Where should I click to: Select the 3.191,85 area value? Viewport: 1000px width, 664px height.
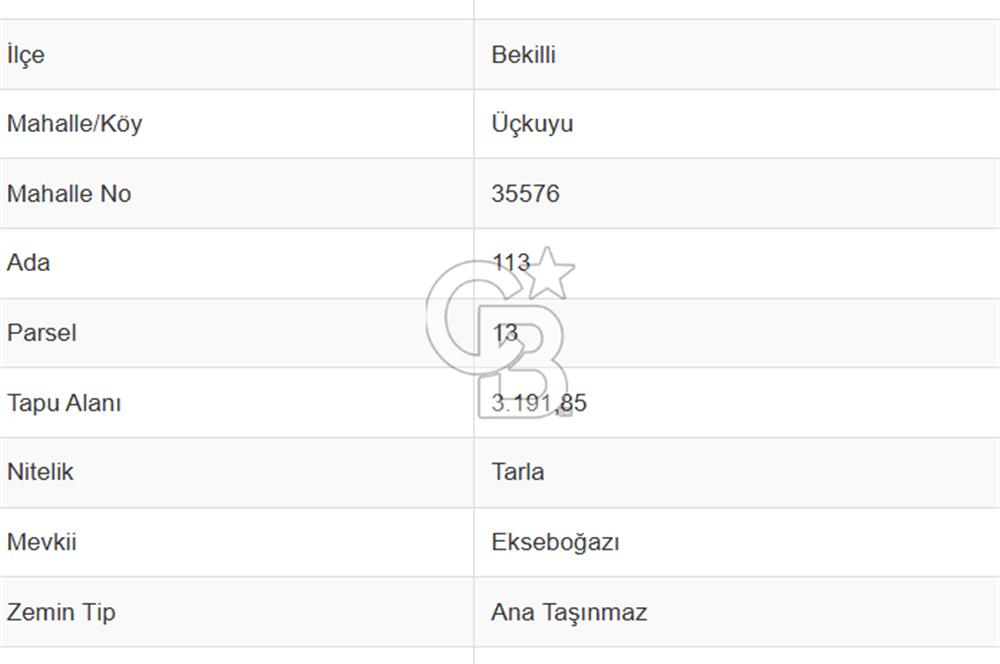(x=539, y=402)
